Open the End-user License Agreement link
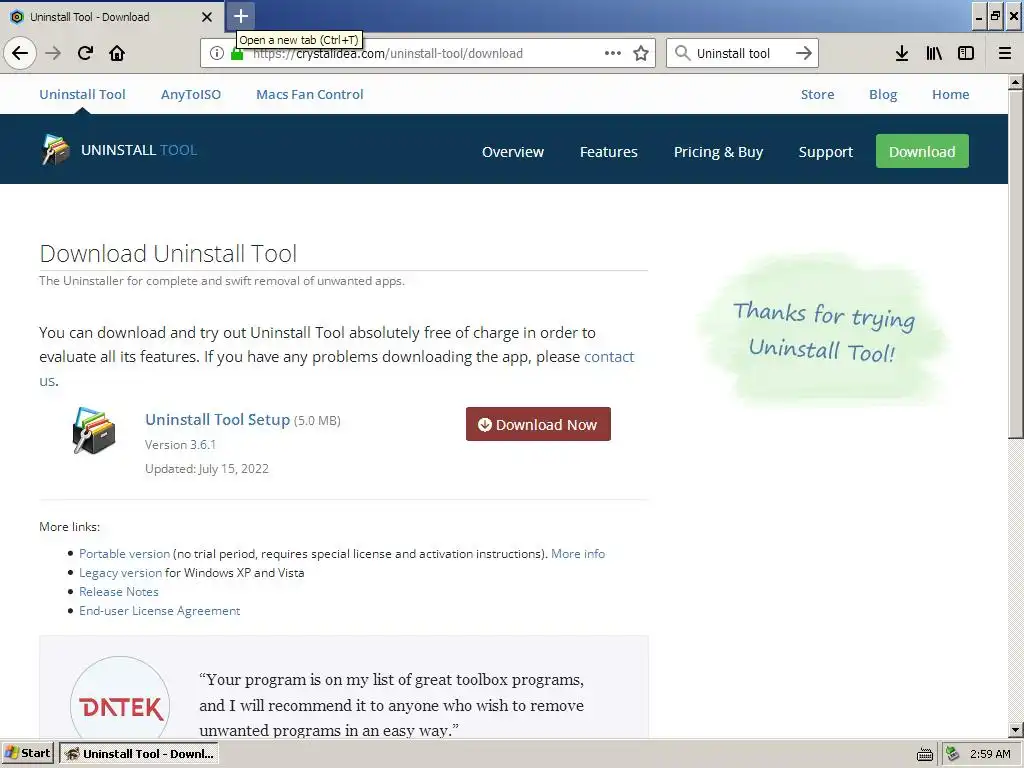This screenshot has width=1024, height=768. point(159,610)
